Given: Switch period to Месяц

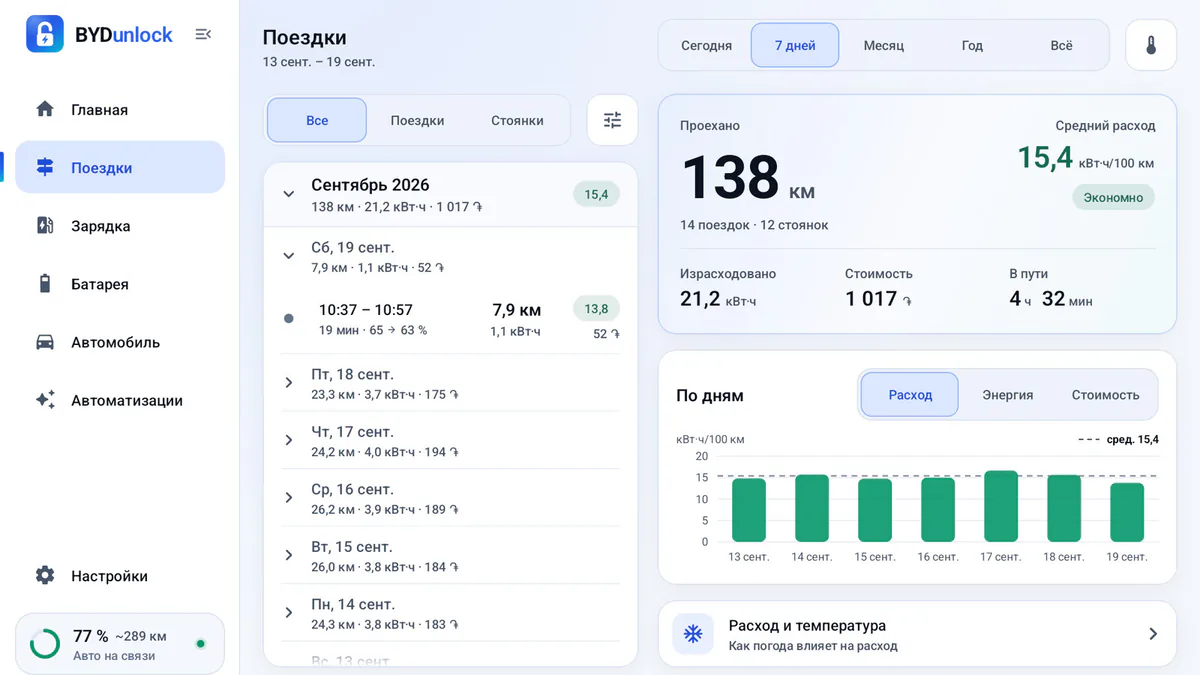Looking at the screenshot, I should (x=884, y=45).
